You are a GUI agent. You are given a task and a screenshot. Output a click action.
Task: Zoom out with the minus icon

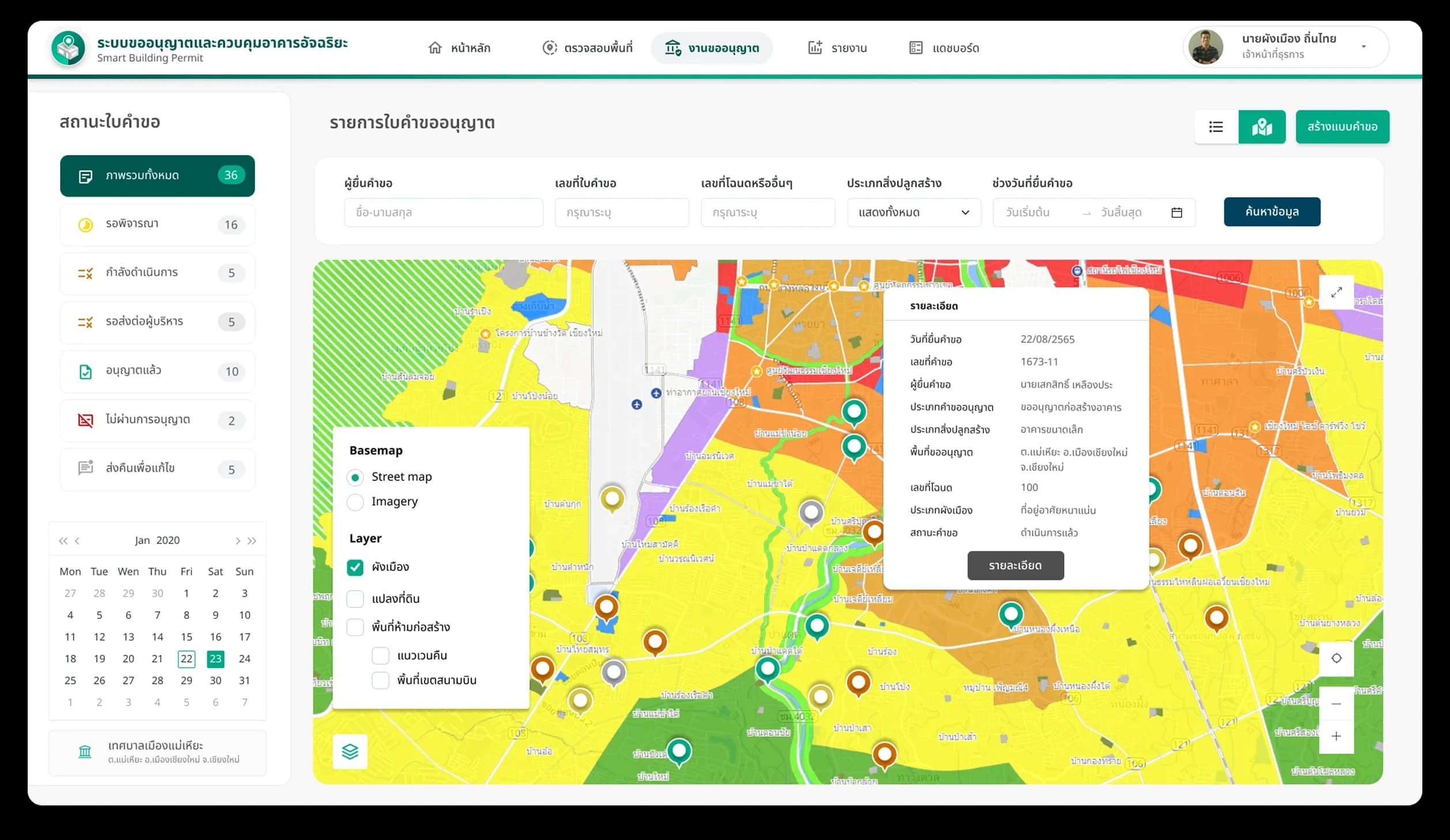1337,704
